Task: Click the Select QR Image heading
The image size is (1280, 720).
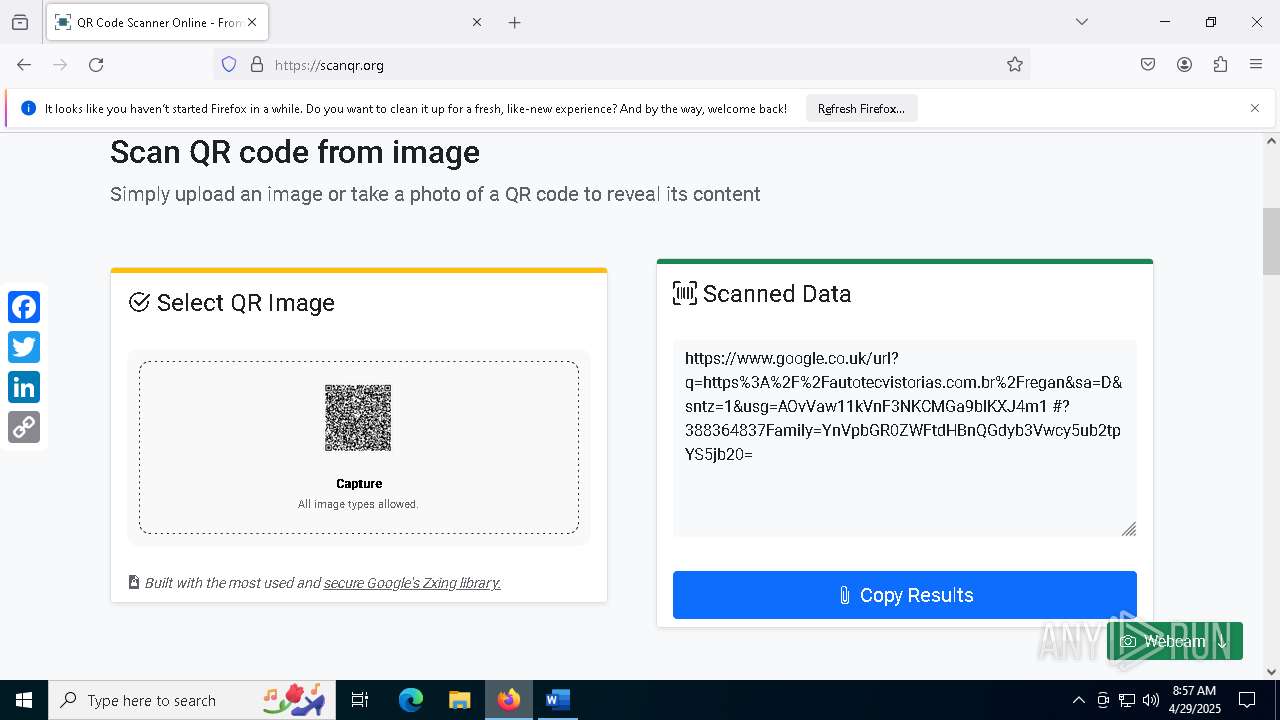Action: point(246,303)
